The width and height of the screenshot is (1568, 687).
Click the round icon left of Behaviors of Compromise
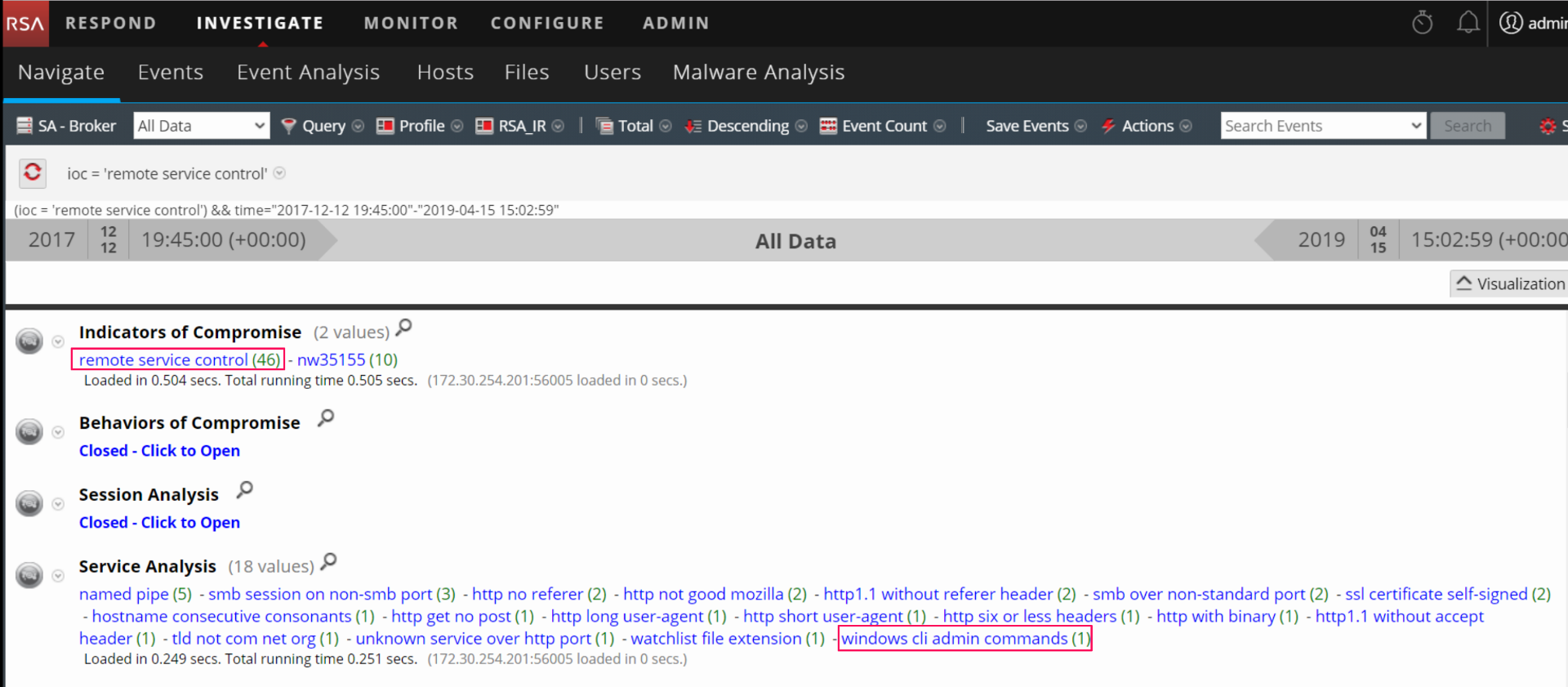[x=29, y=431]
